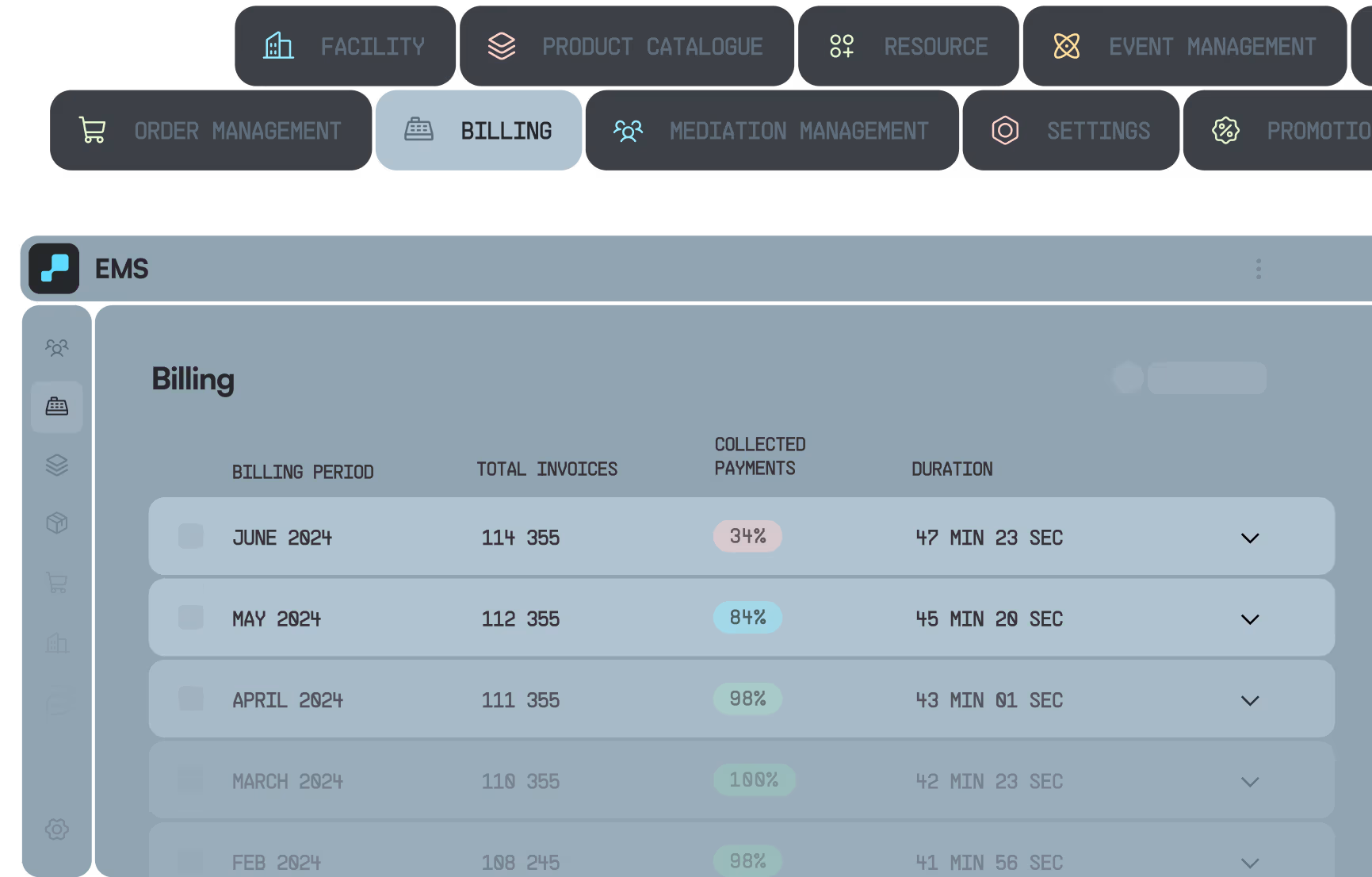This screenshot has width=1372, height=877.
Task: Click the 34% collected payments badge
Action: pyautogui.click(x=747, y=537)
